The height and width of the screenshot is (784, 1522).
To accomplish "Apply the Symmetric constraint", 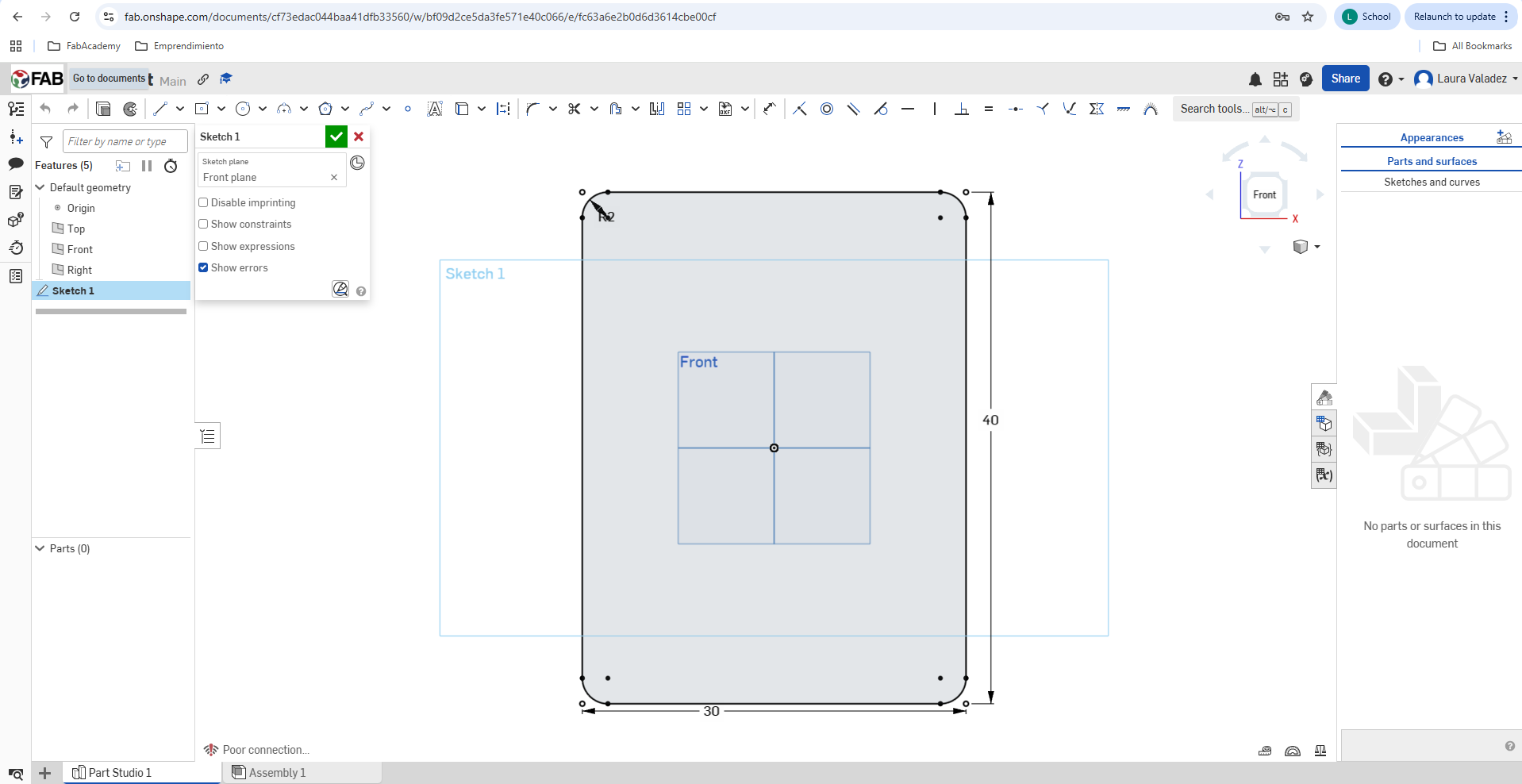I will (x=1097, y=109).
